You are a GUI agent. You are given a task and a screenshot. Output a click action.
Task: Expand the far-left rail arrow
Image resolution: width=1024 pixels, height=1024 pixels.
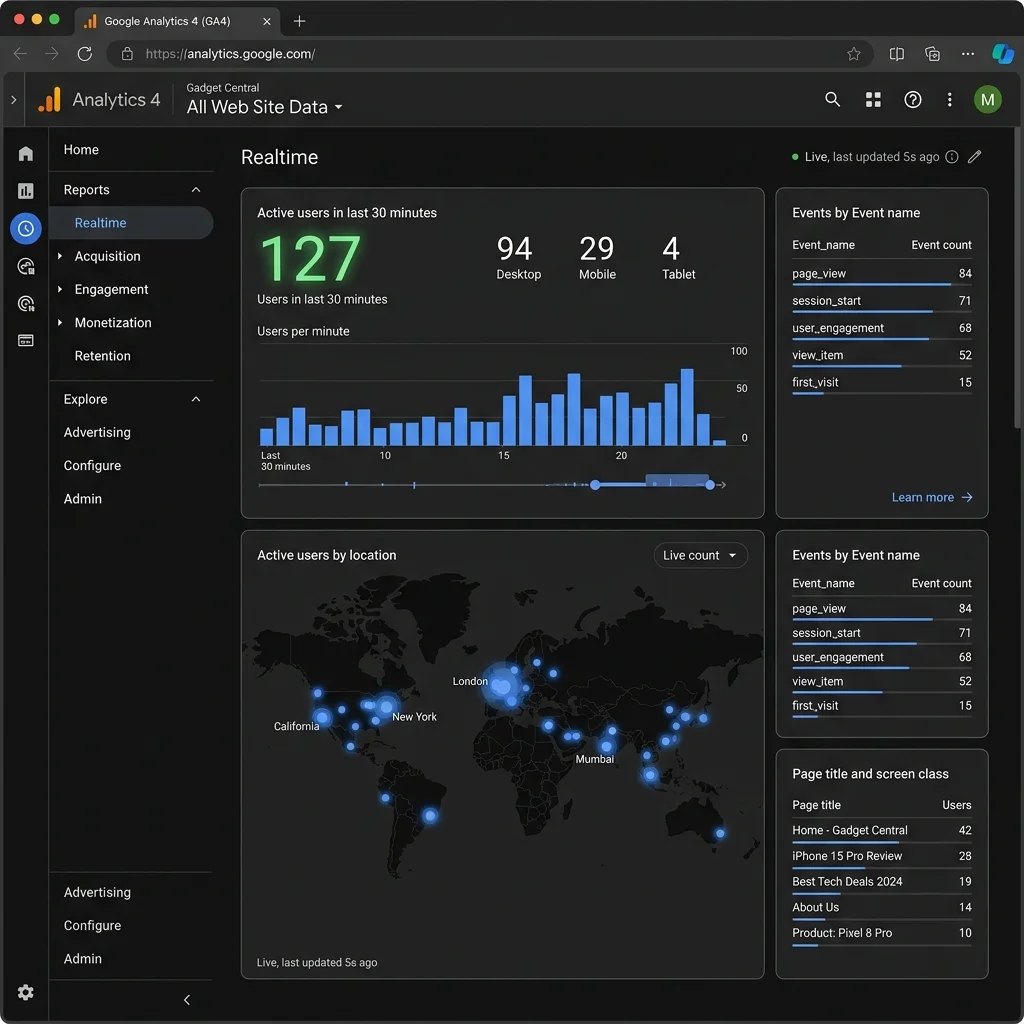(x=13, y=99)
